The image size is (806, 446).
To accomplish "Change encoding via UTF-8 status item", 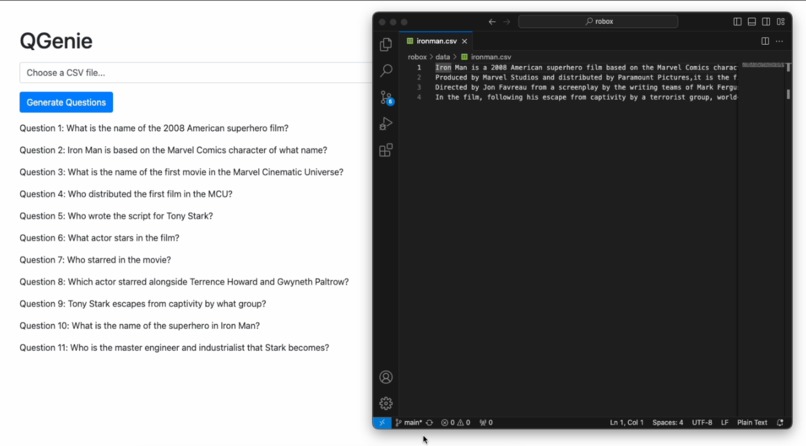I will tap(702, 422).
